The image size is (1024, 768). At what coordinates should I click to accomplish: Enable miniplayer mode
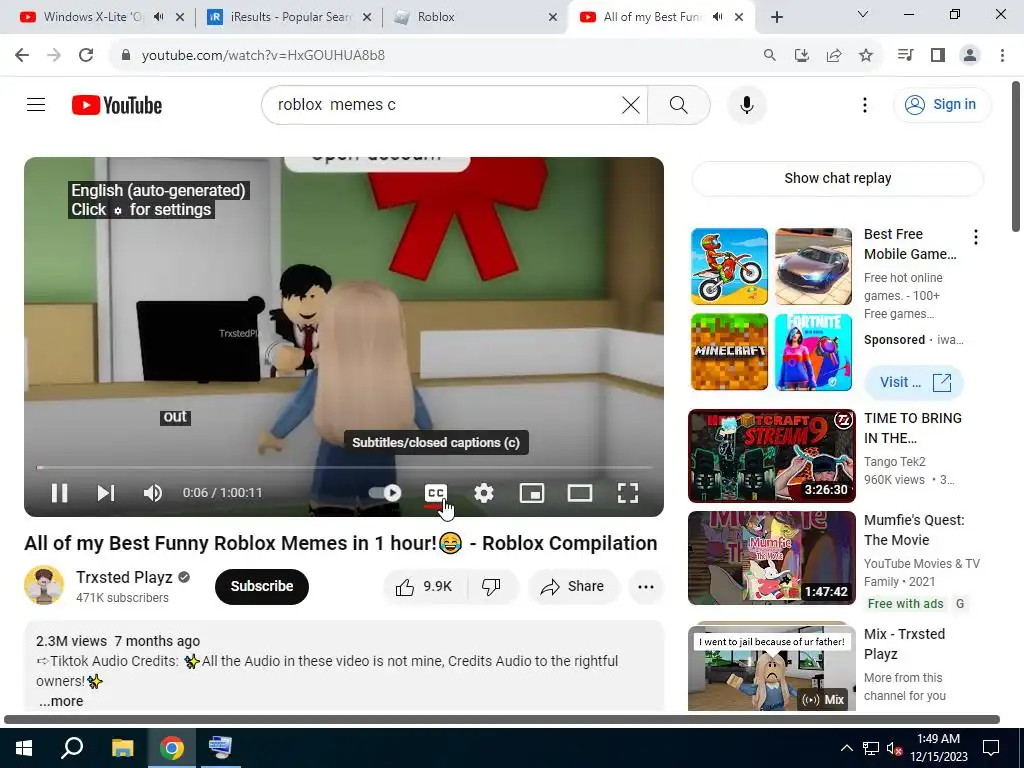tap(532, 493)
